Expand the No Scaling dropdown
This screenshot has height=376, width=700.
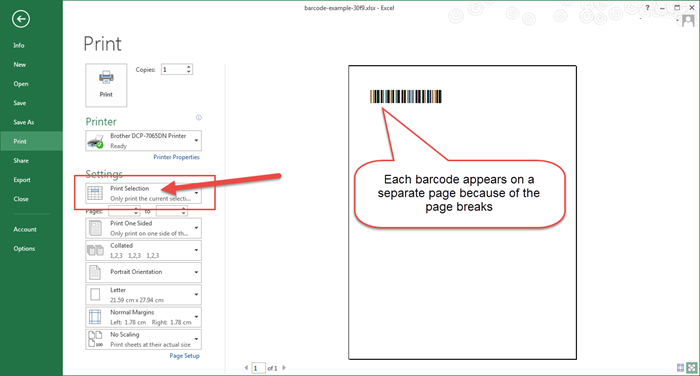[196, 339]
